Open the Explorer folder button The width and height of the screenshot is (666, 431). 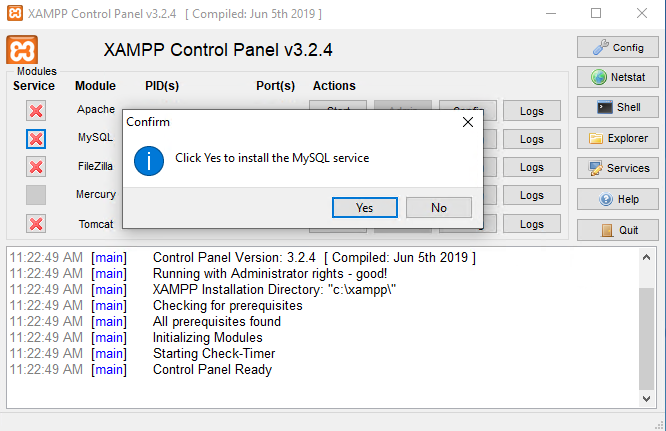pyautogui.click(x=617, y=138)
